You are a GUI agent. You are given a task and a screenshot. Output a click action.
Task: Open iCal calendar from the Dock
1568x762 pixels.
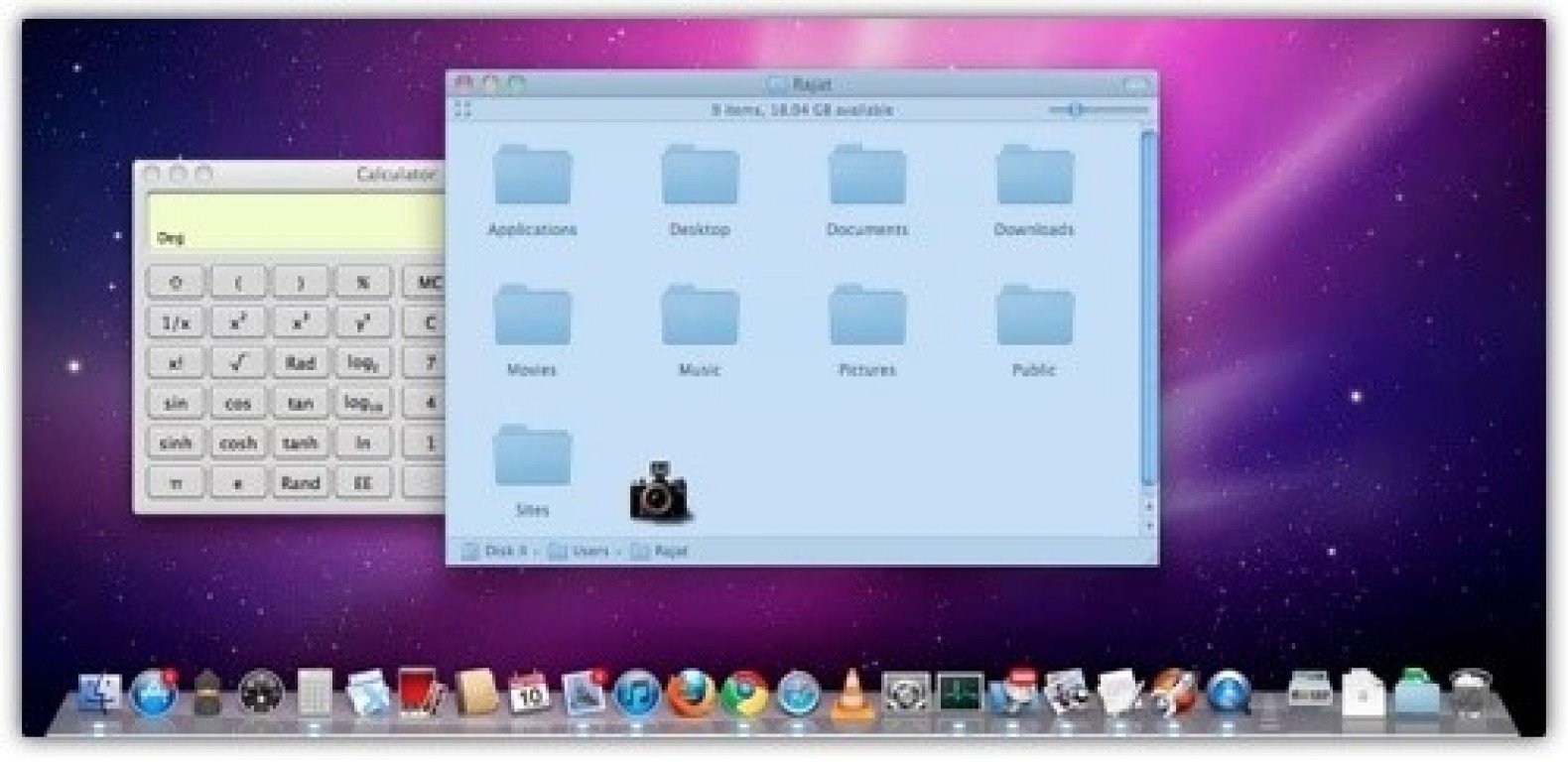(528, 693)
